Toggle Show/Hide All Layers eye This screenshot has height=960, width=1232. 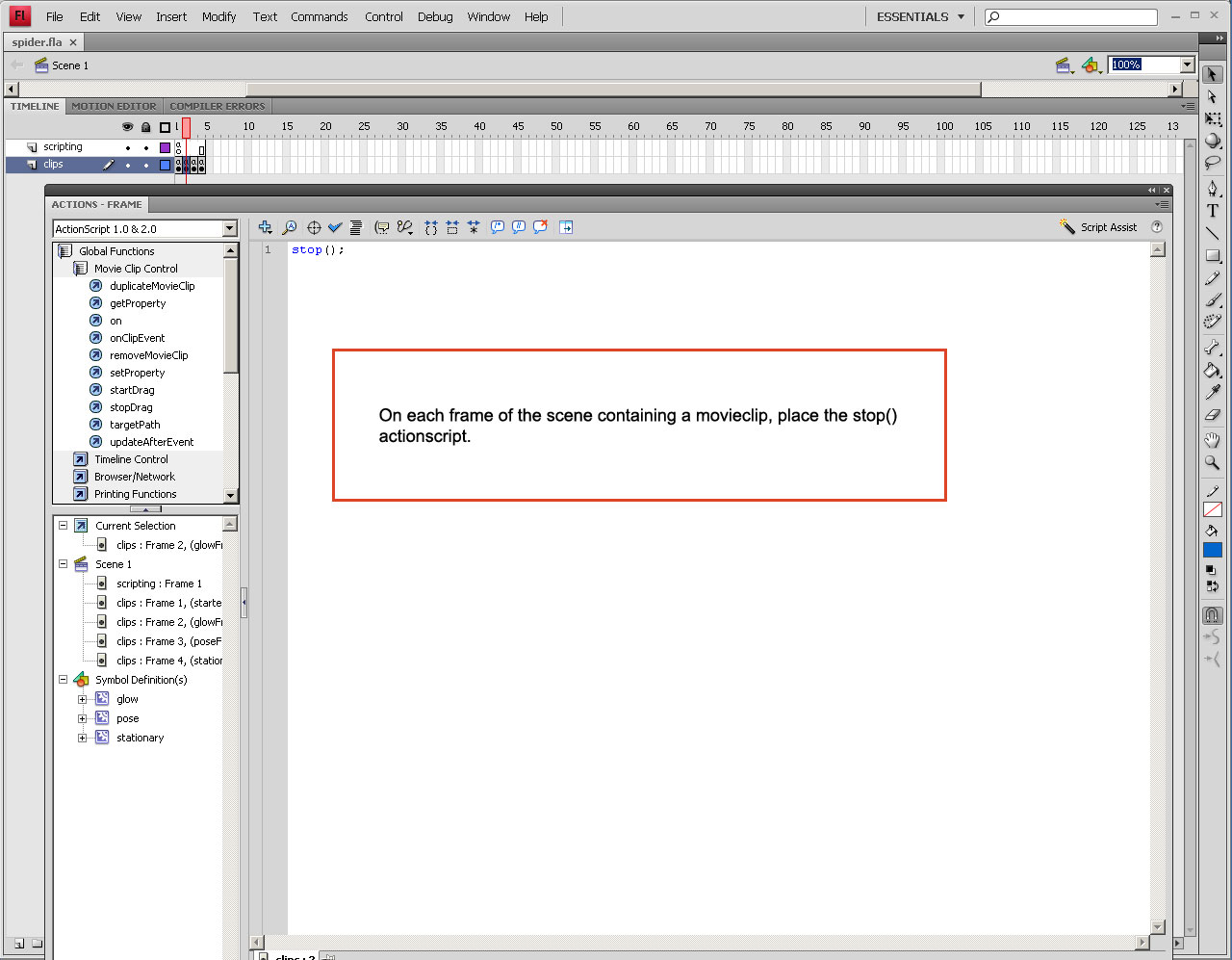click(127, 127)
